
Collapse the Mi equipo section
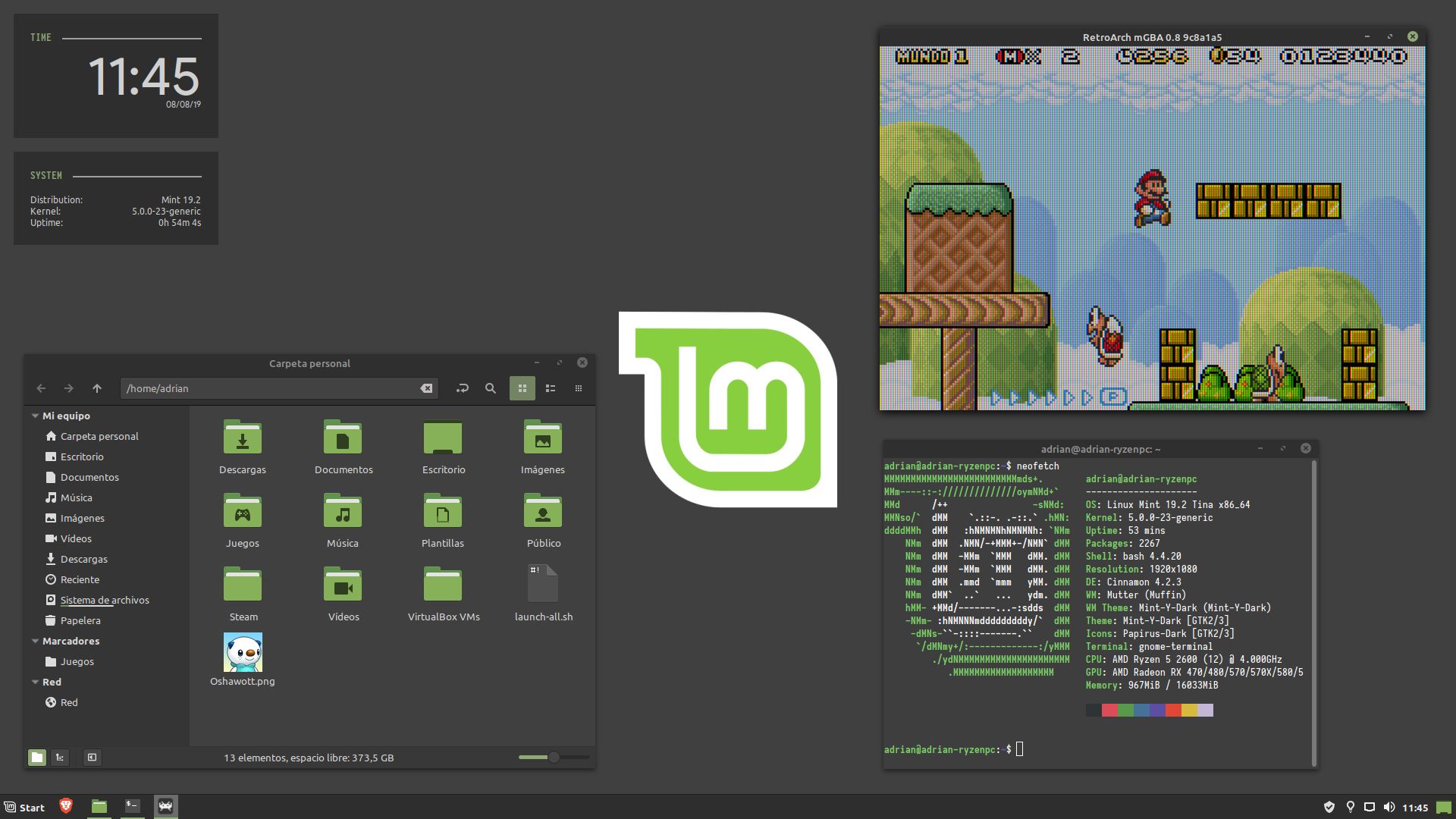click(35, 416)
